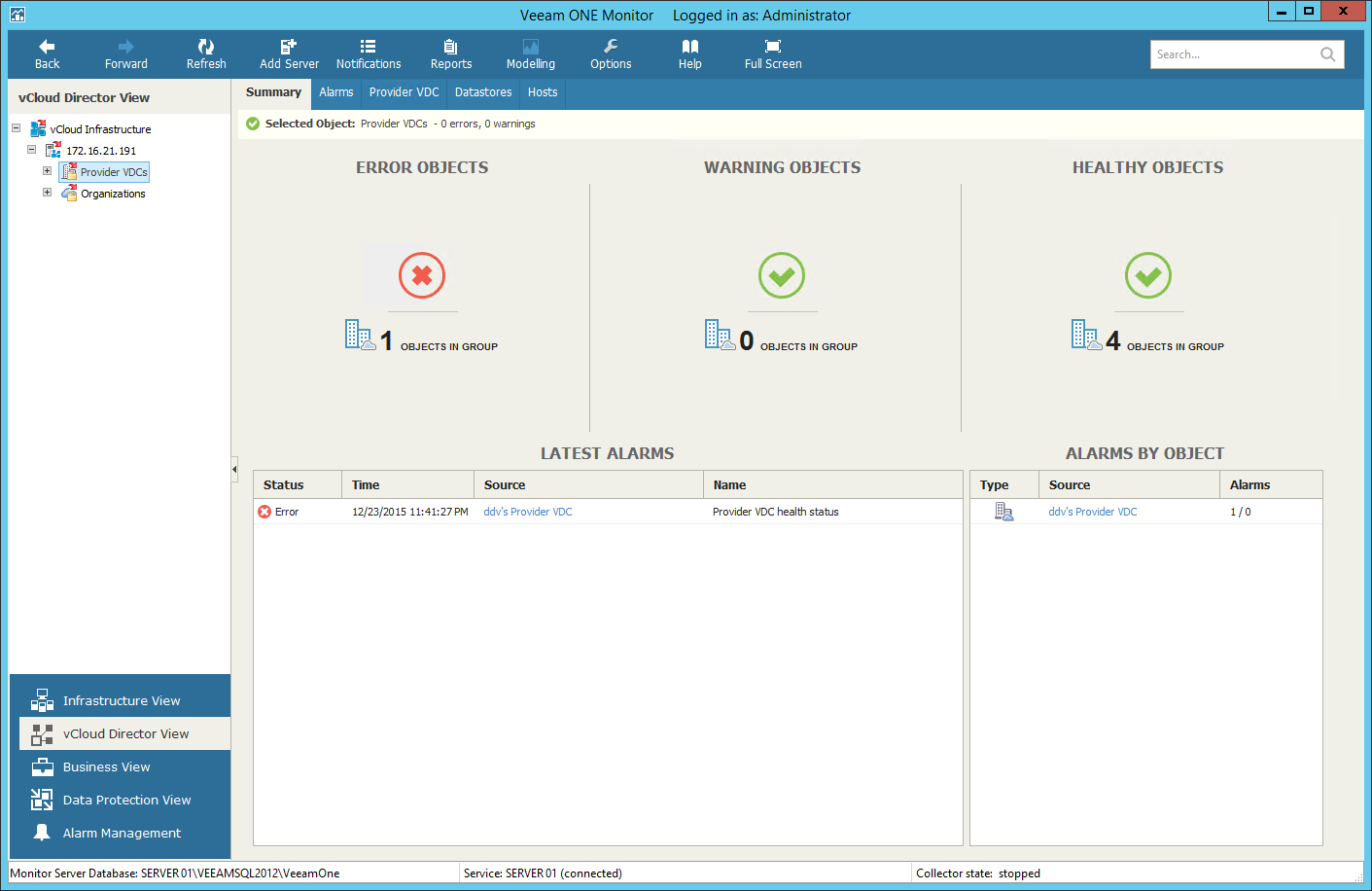Sort Latest Alarms by Status column
The image size is (1372, 891).
298,484
